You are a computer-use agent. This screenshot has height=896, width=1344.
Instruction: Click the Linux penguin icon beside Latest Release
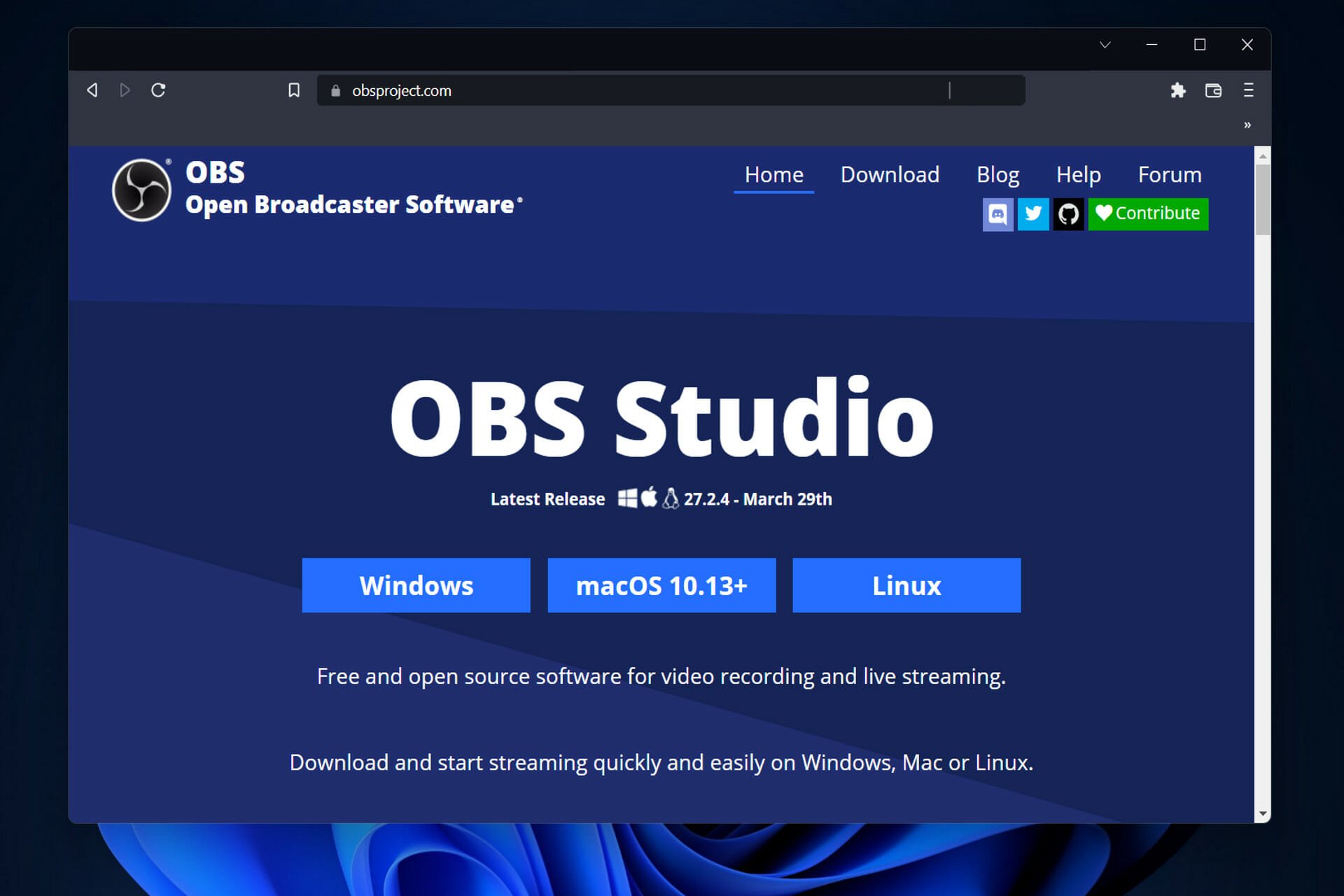tap(671, 498)
